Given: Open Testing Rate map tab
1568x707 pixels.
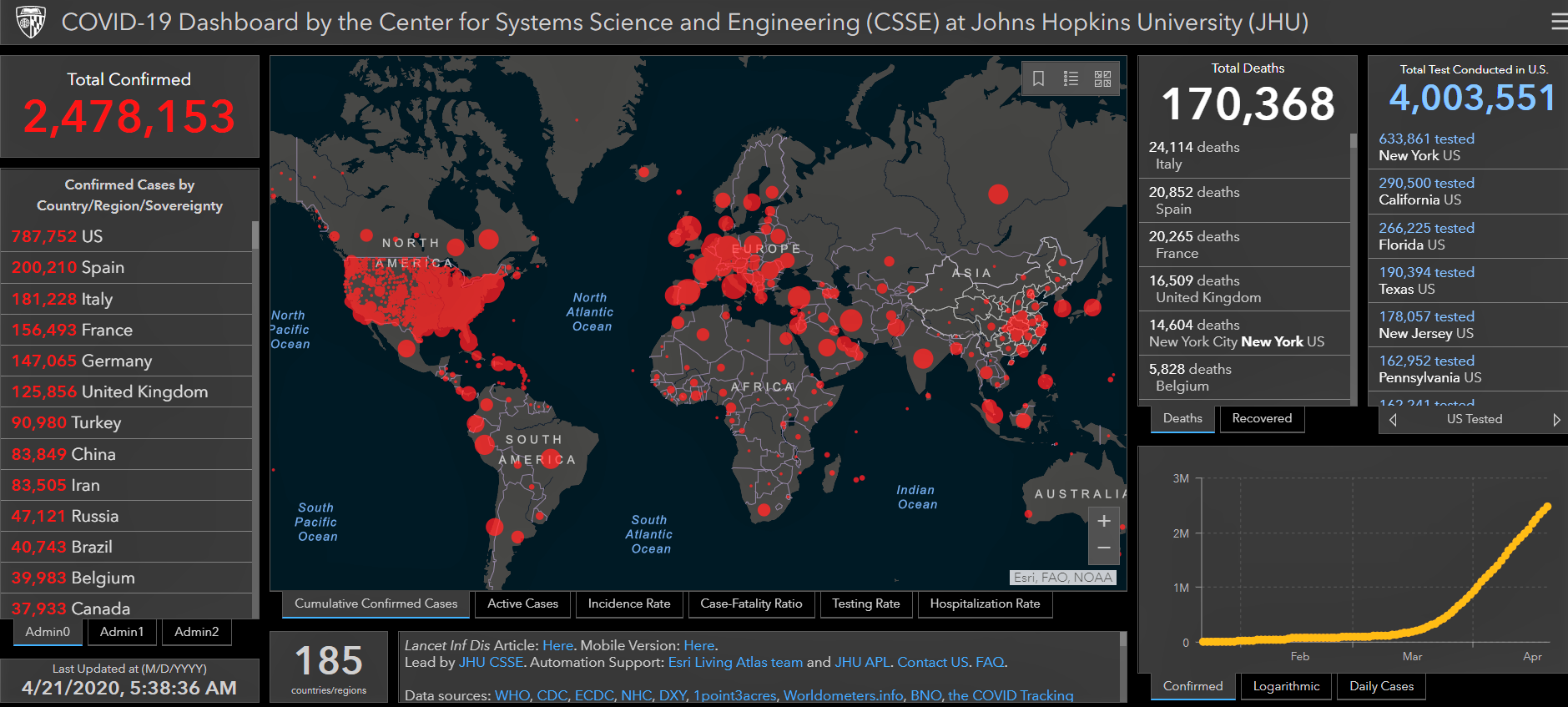Looking at the screenshot, I should 865,603.
